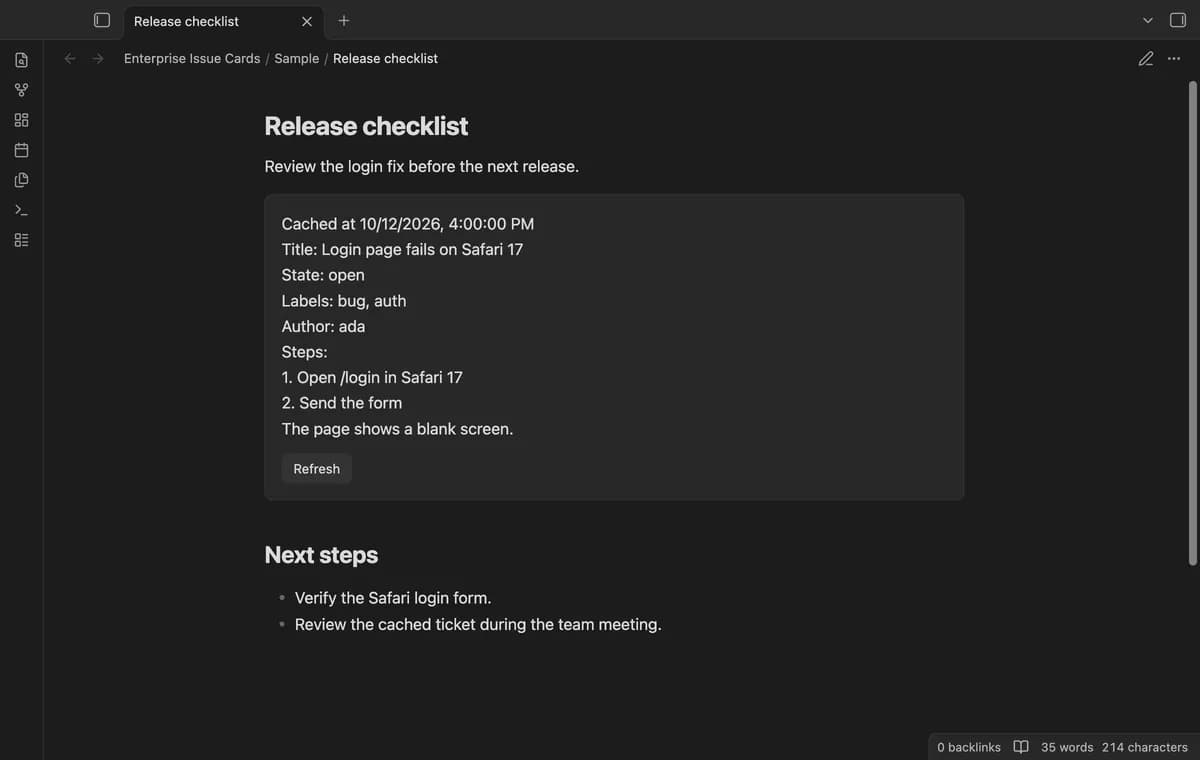
Task: Toggle the left sidebar panel
Action: tap(102, 20)
